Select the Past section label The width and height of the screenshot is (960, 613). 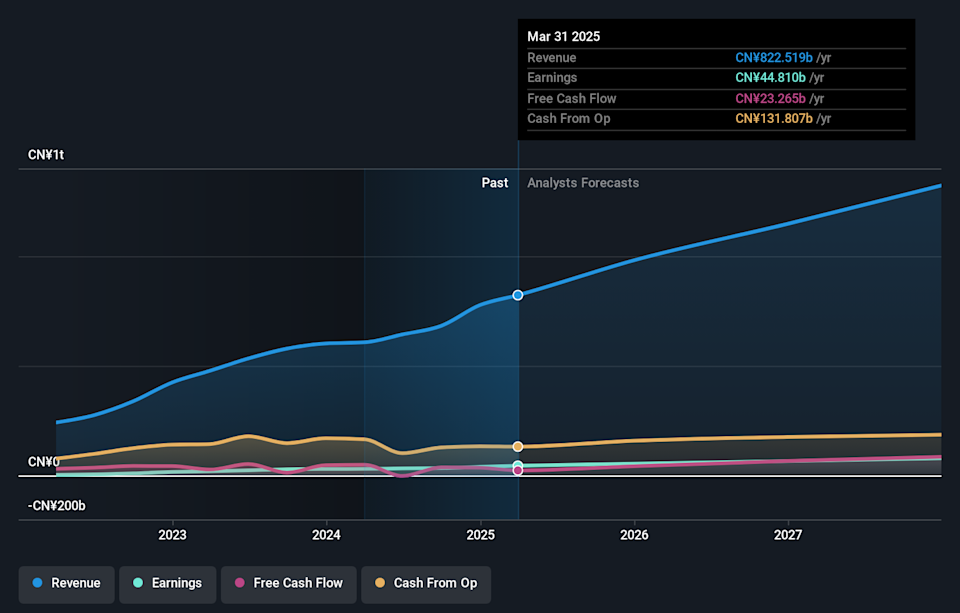coord(494,183)
